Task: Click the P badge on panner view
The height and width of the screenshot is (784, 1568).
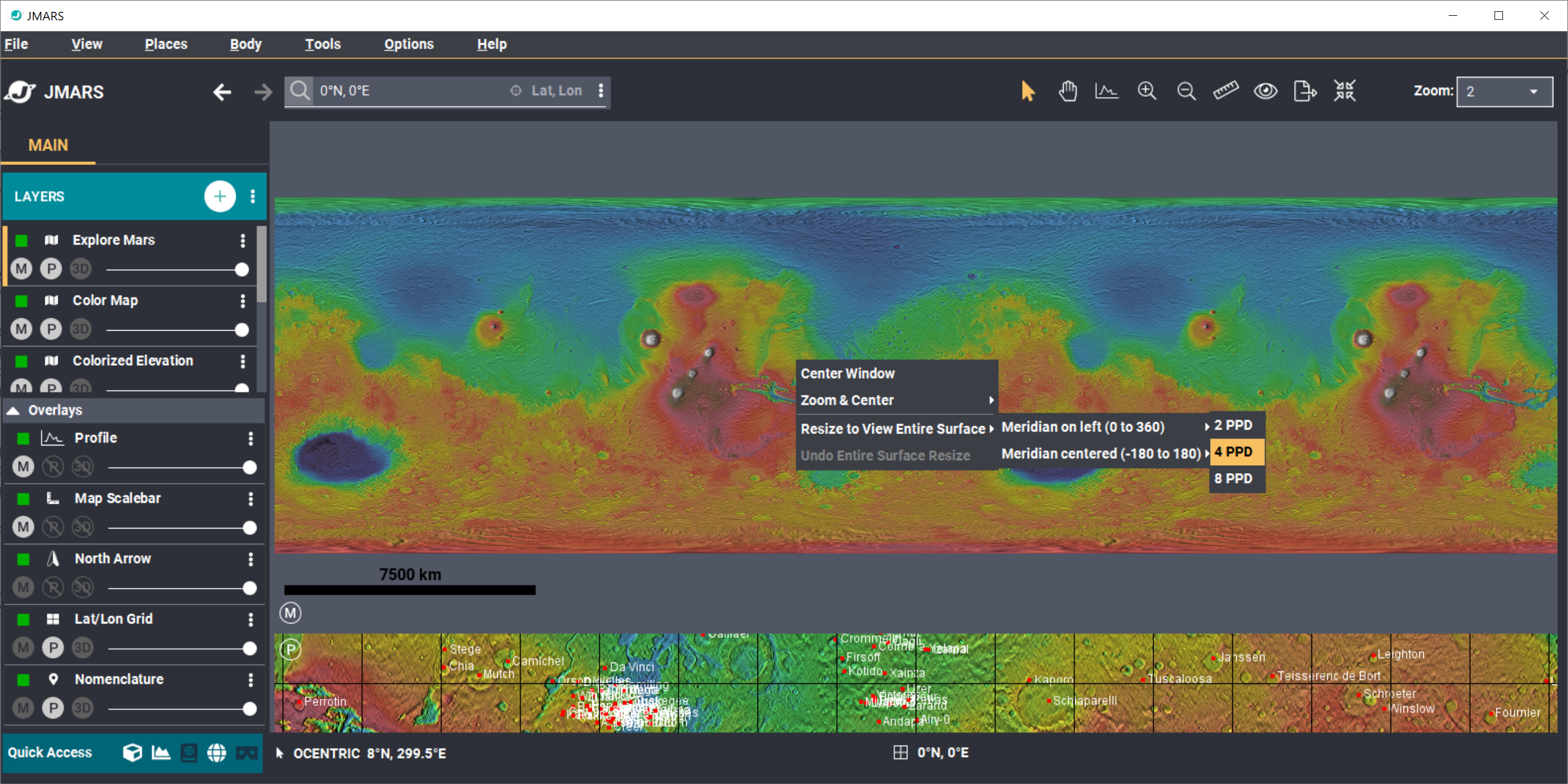Action: (291, 649)
